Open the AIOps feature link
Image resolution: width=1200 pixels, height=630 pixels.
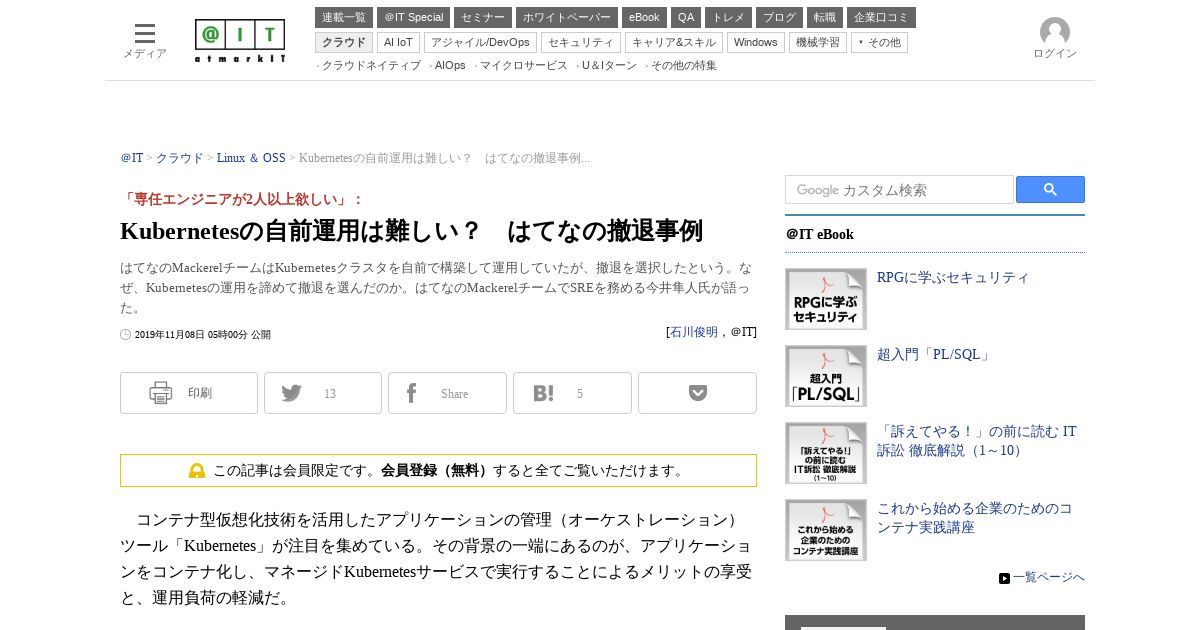tap(450, 66)
